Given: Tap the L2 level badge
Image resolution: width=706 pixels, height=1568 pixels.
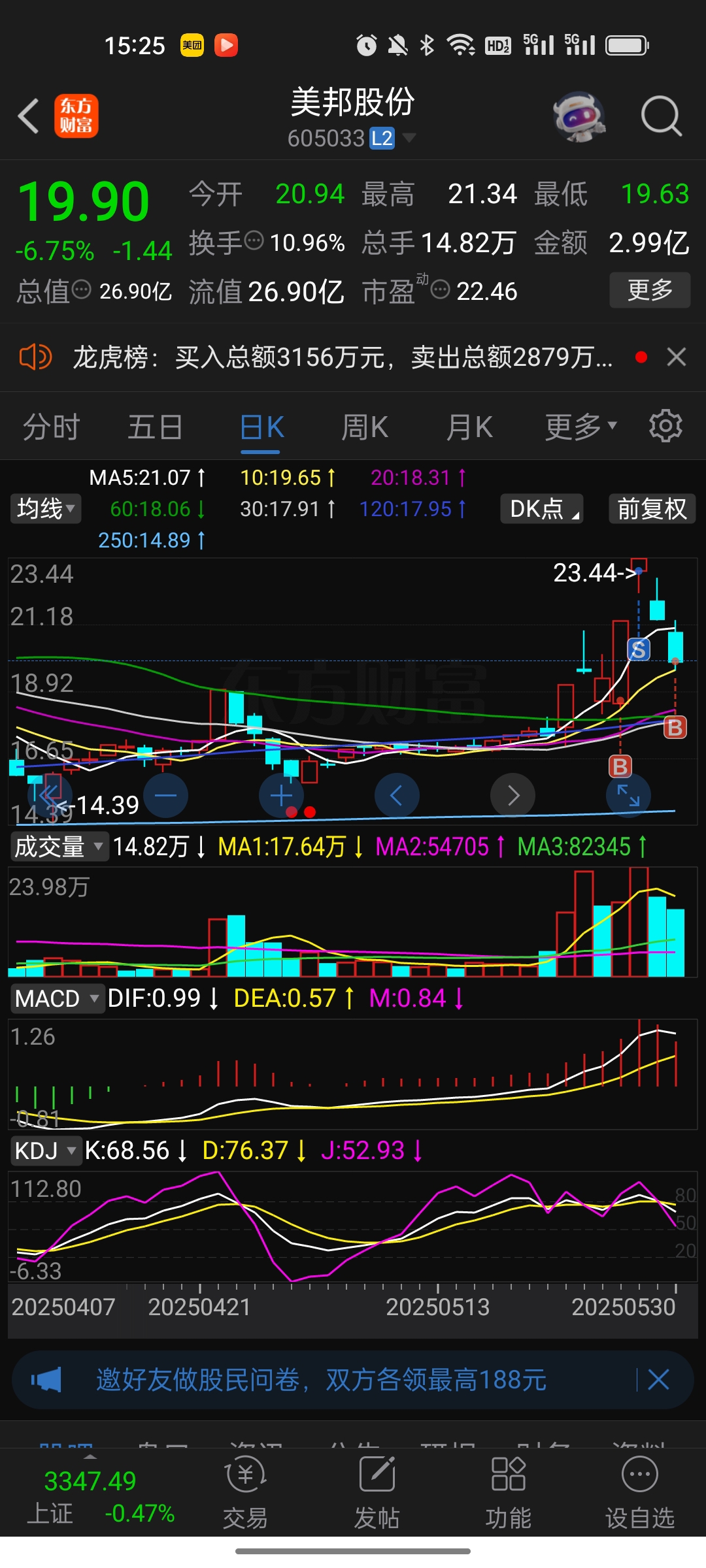Looking at the screenshot, I should coord(382,138).
